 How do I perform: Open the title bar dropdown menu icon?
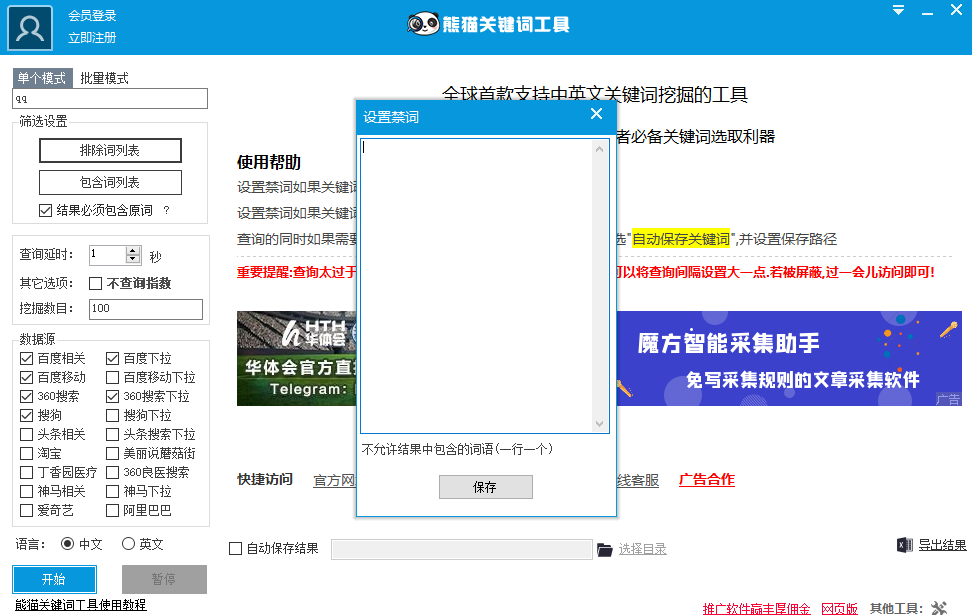[899, 11]
